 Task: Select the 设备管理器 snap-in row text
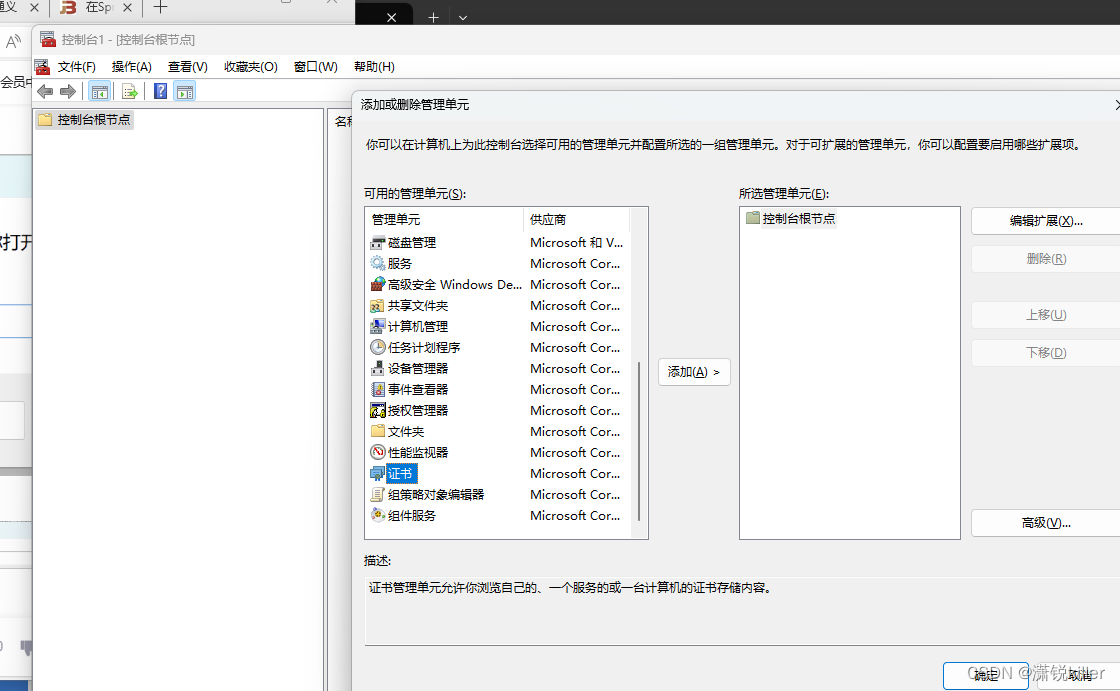coord(418,369)
